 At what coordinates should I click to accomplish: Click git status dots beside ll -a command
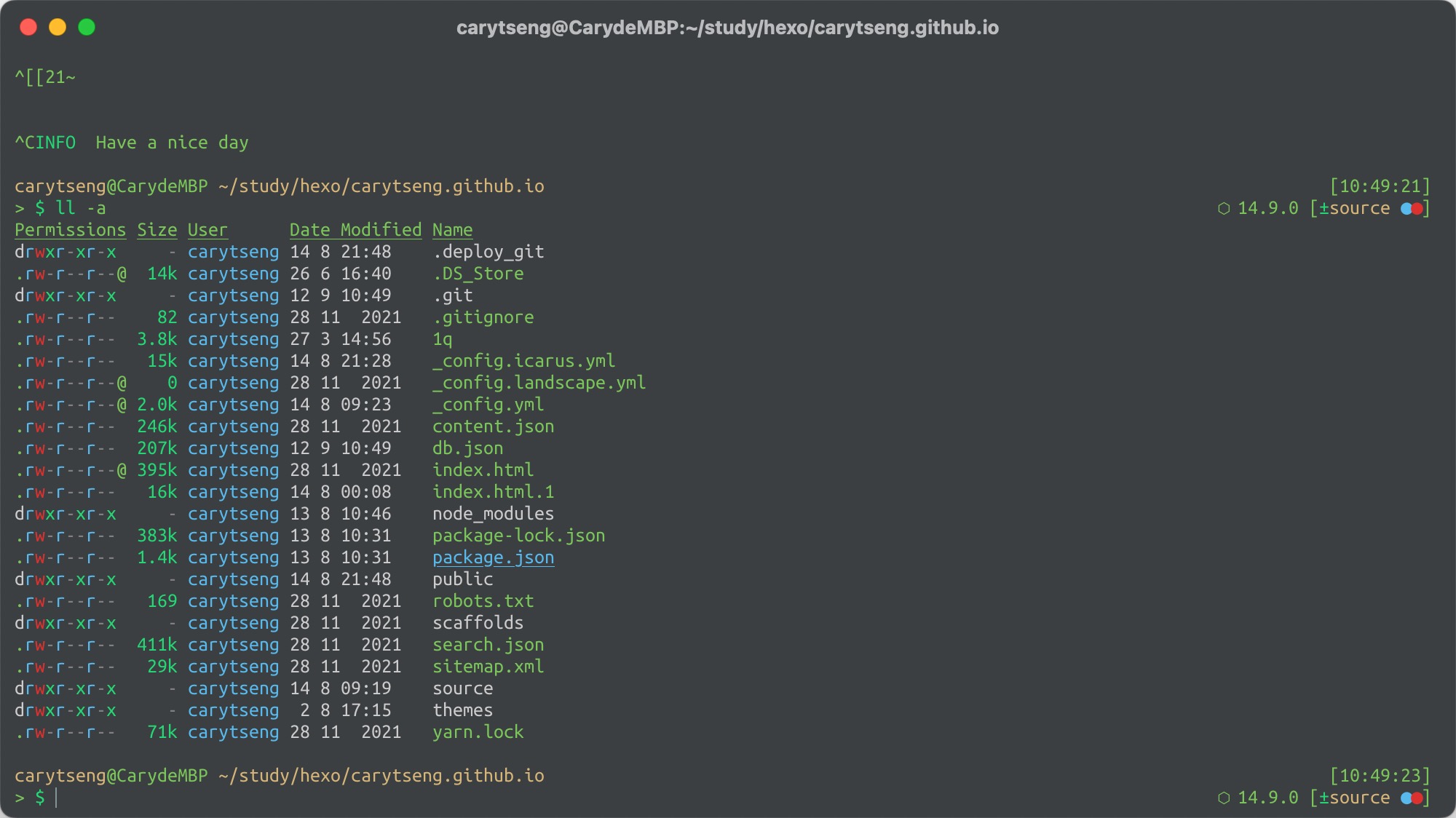(1412, 209)
